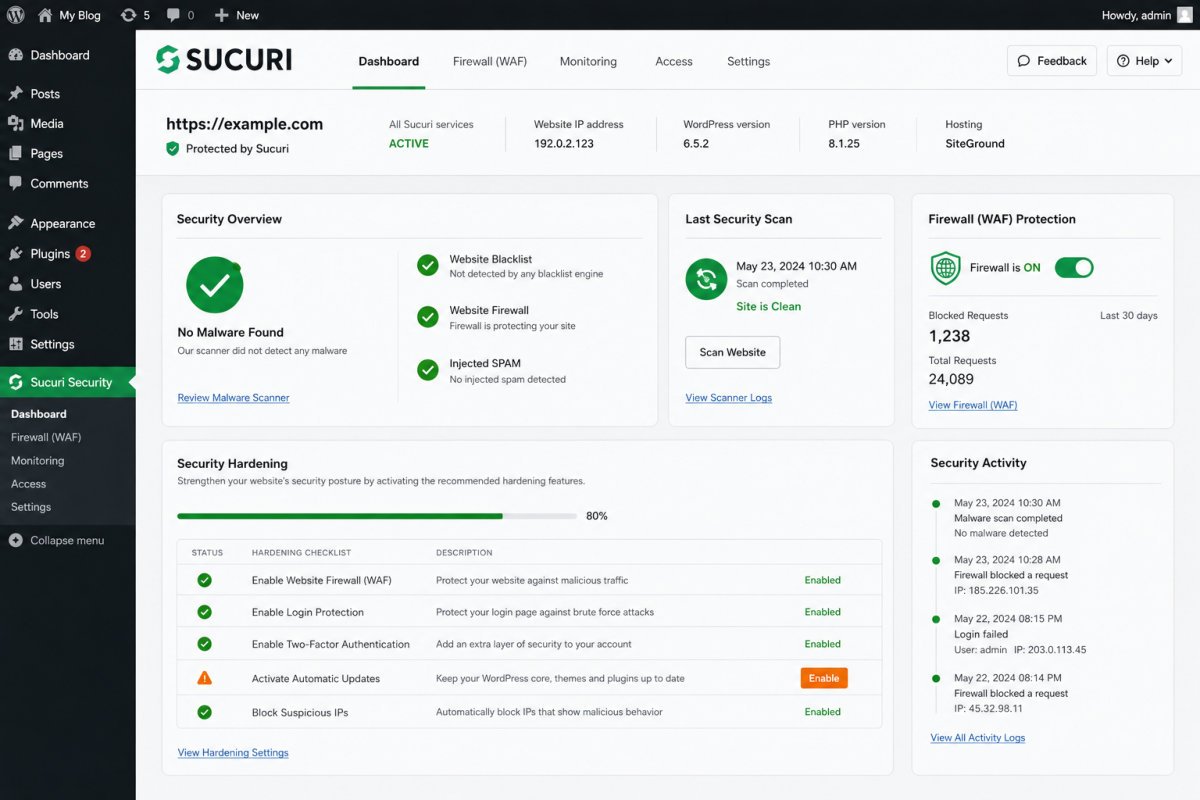
Task: Open View All Activity Logs link
Action: point(978,738)
